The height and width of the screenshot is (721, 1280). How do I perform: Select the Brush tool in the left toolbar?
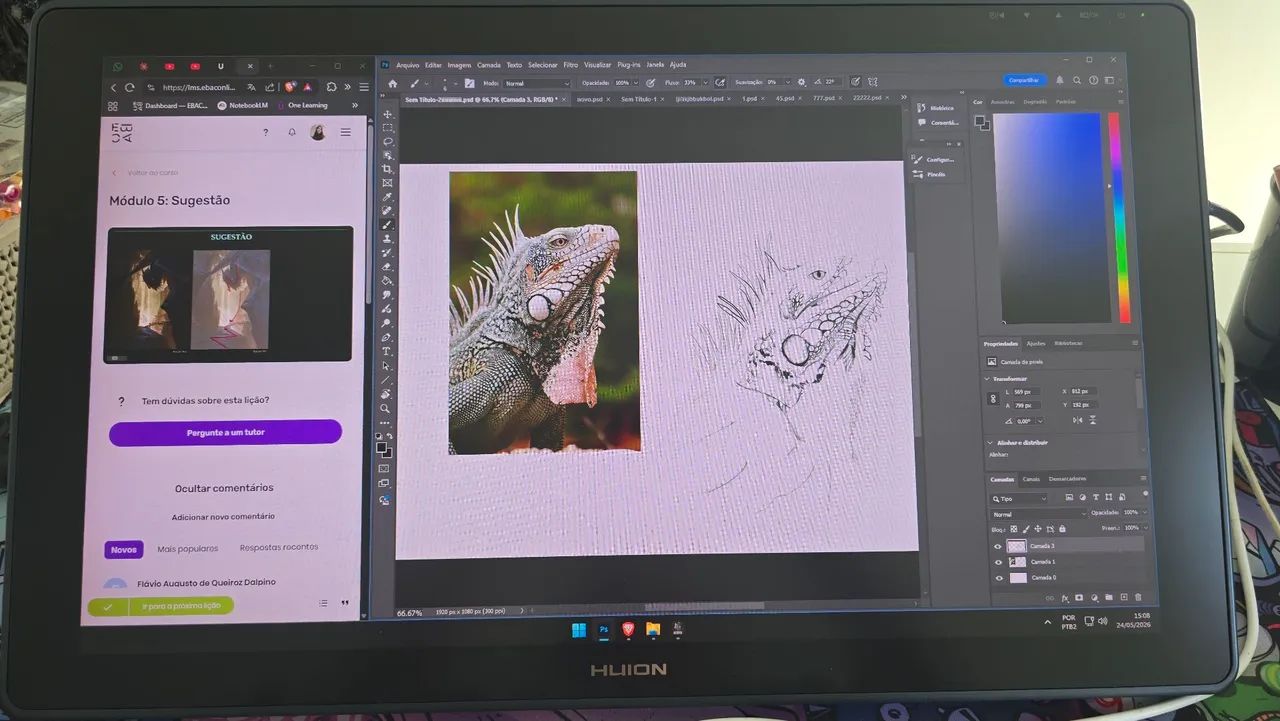click(387, 226)
